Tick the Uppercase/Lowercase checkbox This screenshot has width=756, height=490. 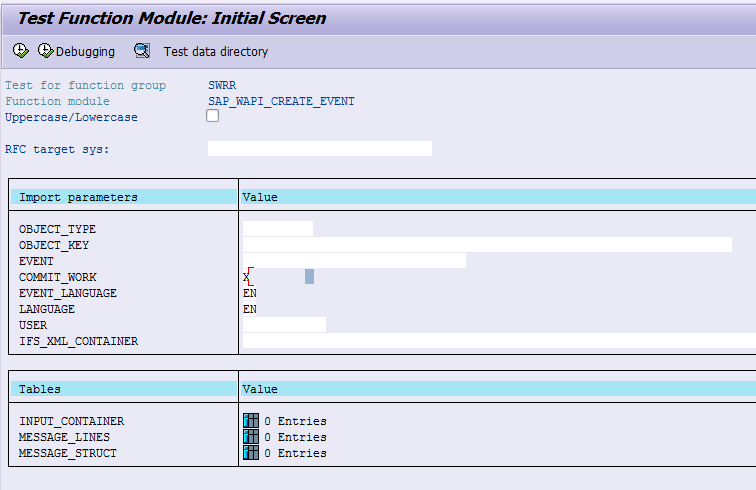212,116
